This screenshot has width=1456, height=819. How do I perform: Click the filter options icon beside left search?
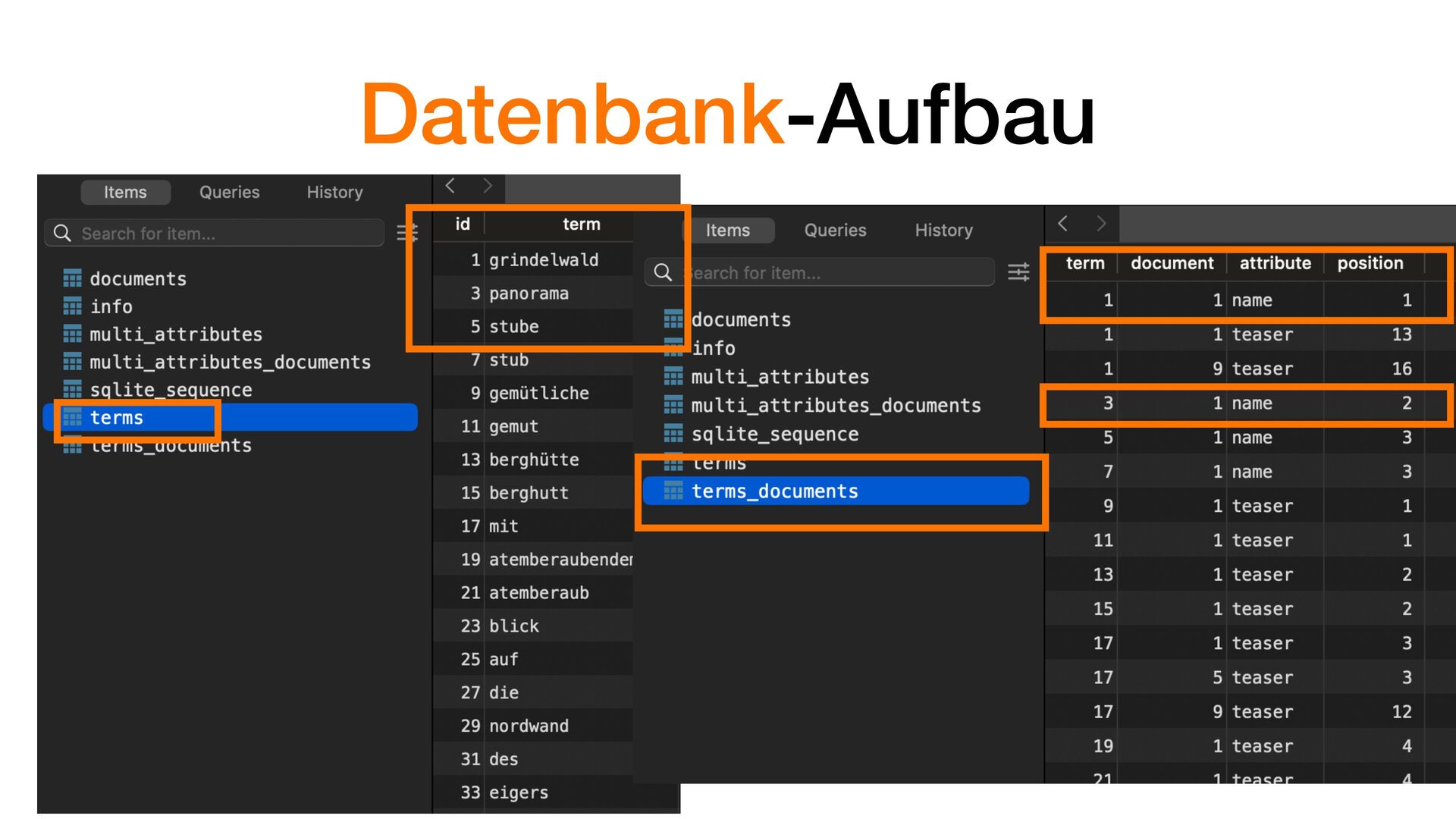tap(407, 233)
